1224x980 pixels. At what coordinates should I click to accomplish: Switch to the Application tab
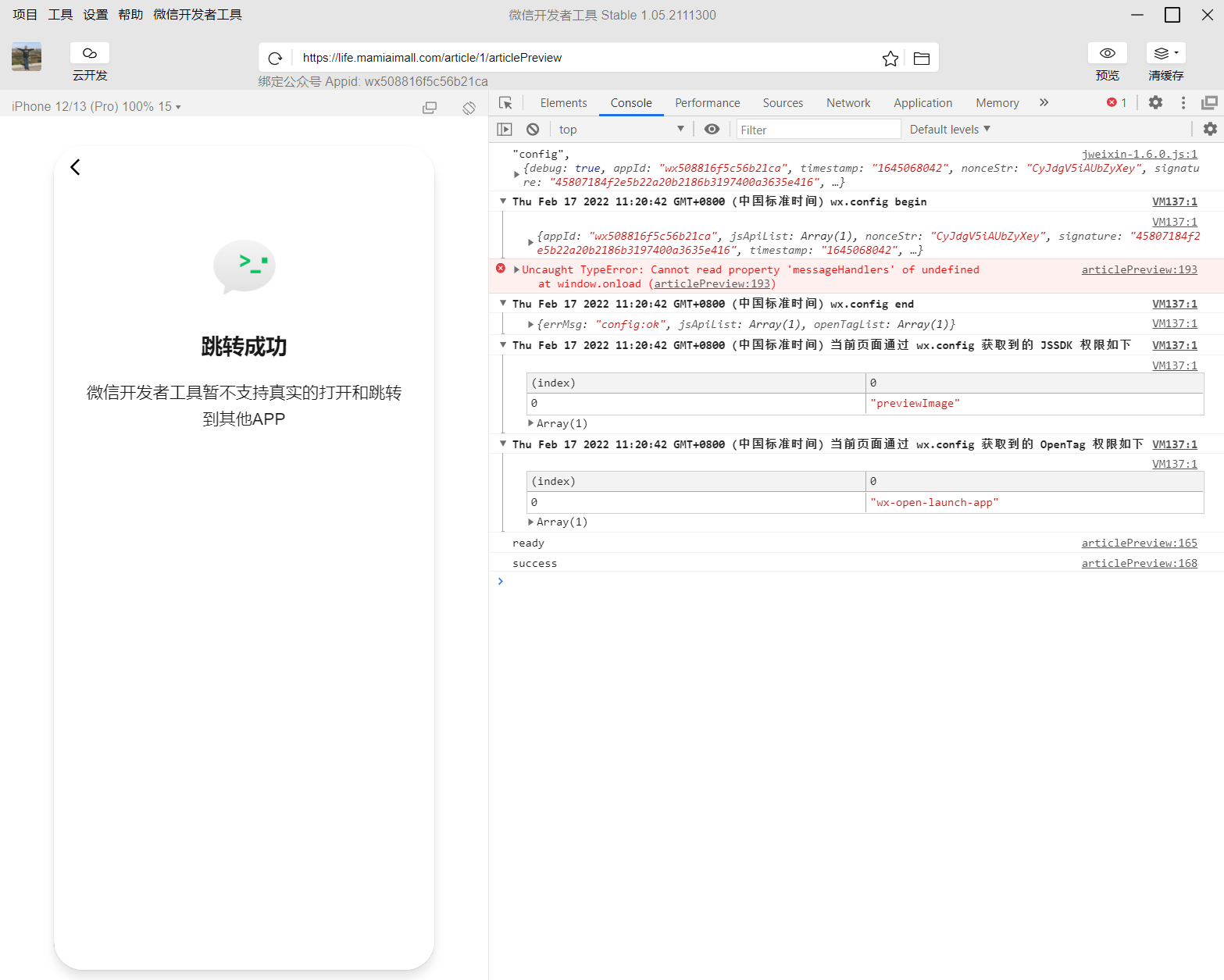[923, 103]
